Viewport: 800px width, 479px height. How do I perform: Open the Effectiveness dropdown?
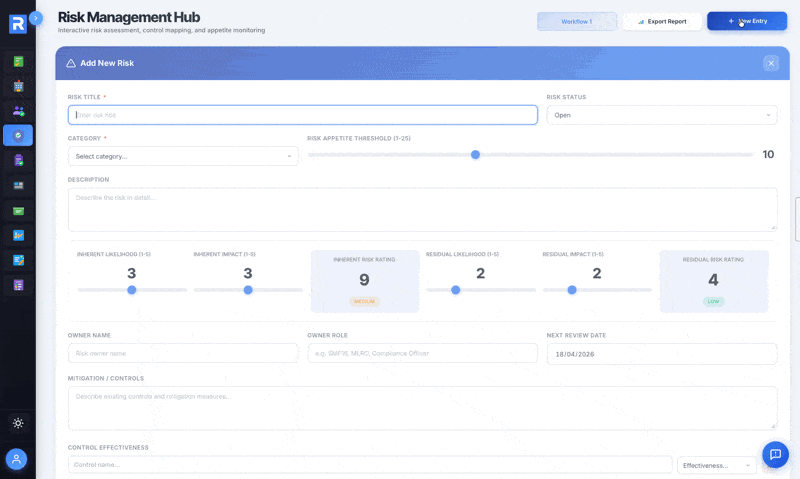(716, 465)
